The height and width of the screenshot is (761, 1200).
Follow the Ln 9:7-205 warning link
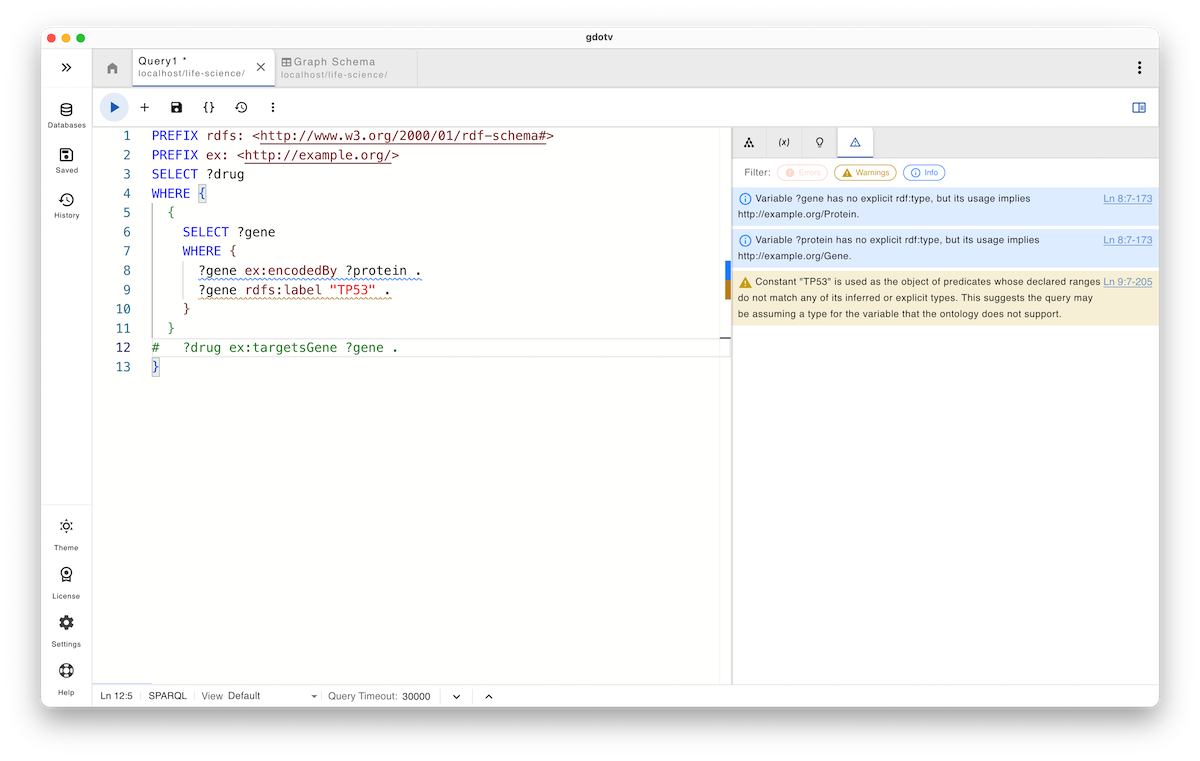(1127, 281)
